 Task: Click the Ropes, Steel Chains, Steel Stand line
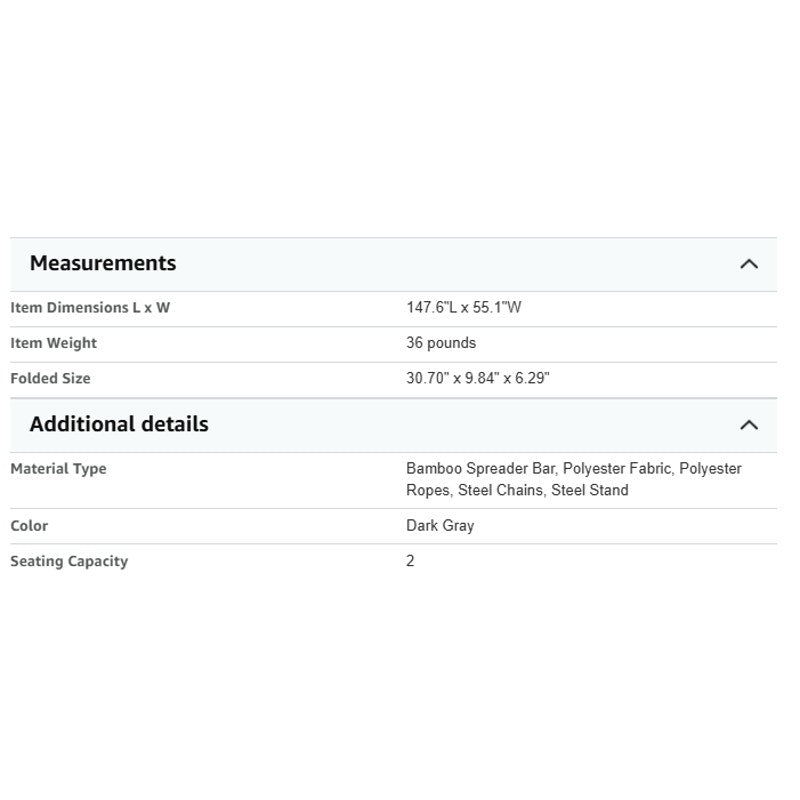517,490
